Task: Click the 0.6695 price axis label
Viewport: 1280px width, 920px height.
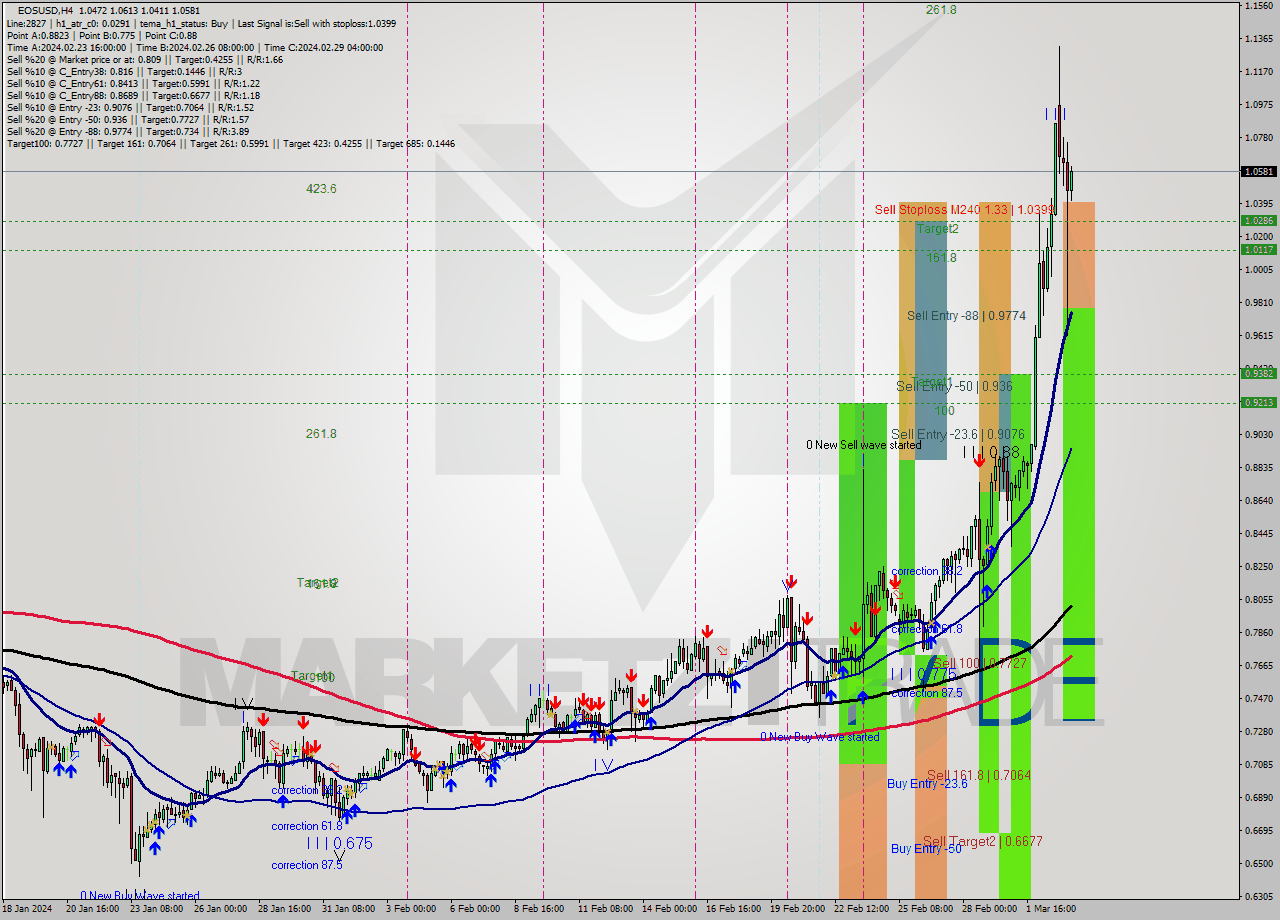Action: (1259, 831)
